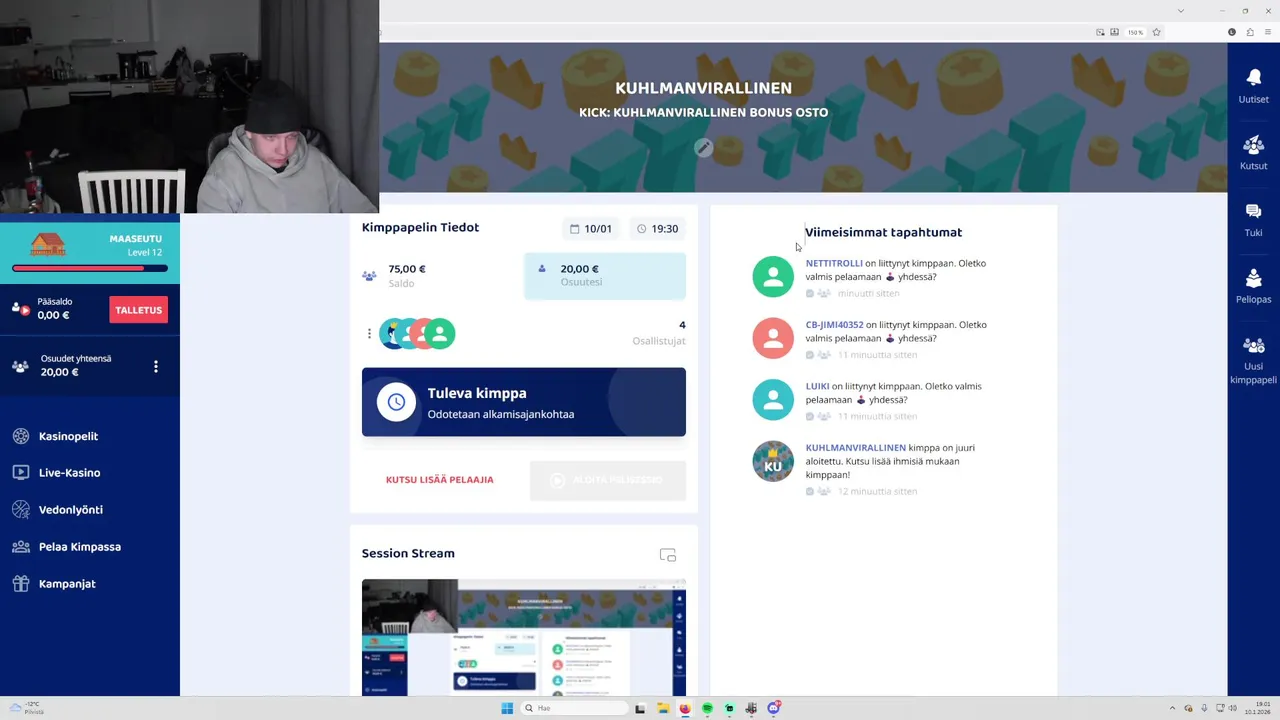Click browser 150% zoom indicator

[x=1135, y=32]
